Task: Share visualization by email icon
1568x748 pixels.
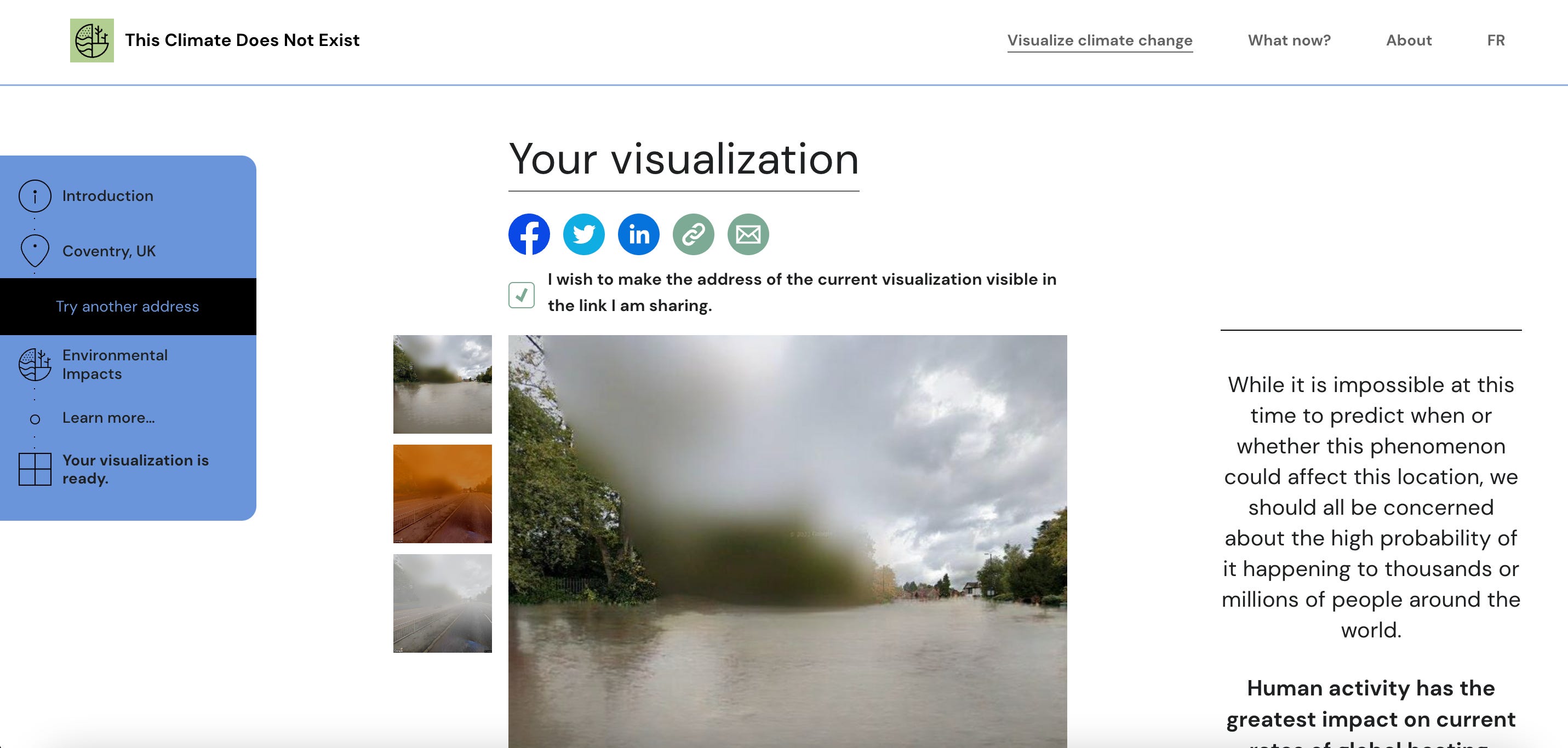Action: point(748,234)
